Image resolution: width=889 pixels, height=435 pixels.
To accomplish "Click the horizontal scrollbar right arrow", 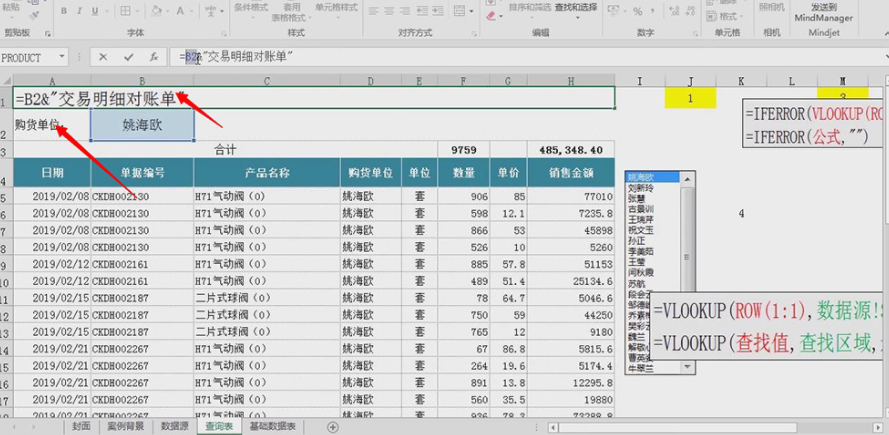I will pyautogui.click(x=878, y=426).
